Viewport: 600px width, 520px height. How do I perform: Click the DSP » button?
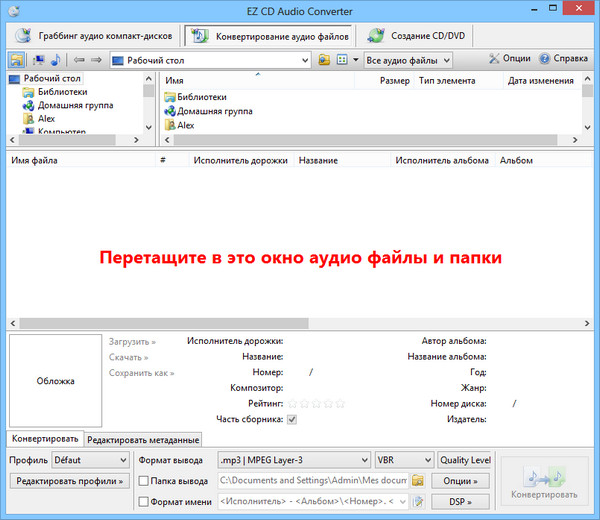pos(460,502)
